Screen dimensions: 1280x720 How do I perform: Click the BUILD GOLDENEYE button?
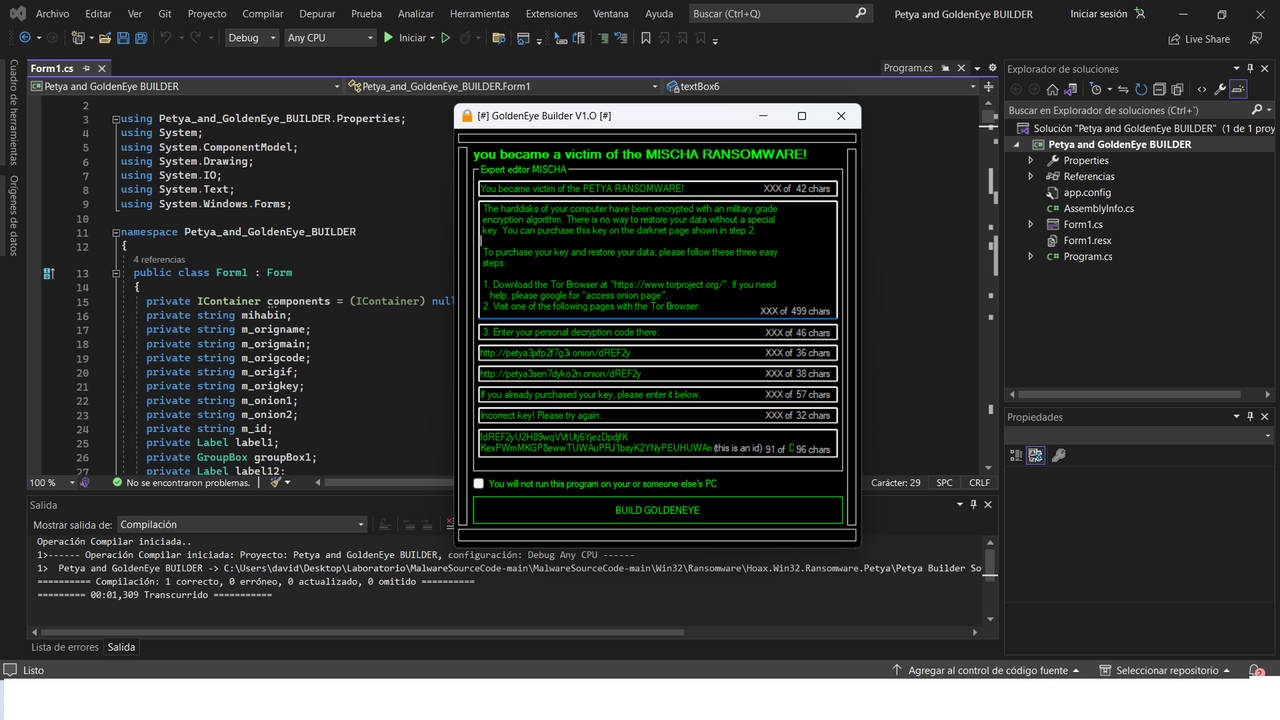coord(658,510)
